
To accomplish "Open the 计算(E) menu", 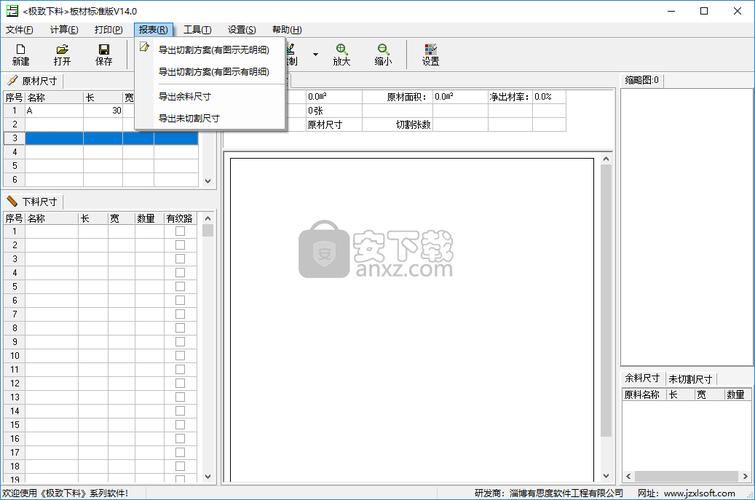I will tap(64, 30).
